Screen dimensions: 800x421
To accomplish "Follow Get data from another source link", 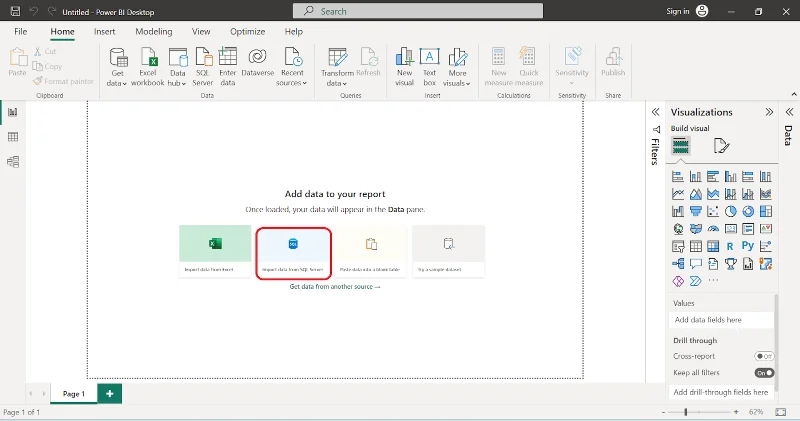I will [335, 287].
